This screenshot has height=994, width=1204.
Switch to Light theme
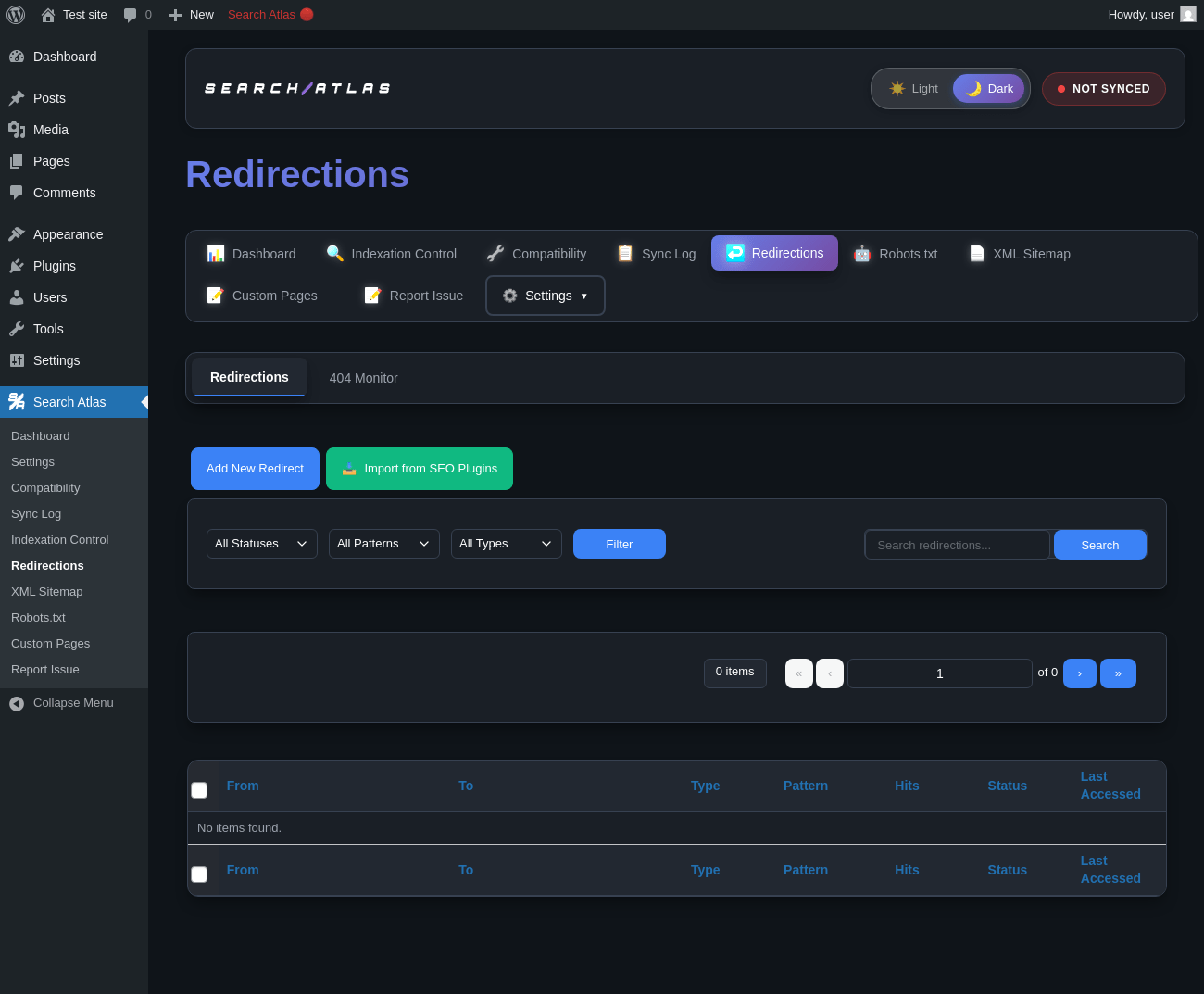(913, 89)
